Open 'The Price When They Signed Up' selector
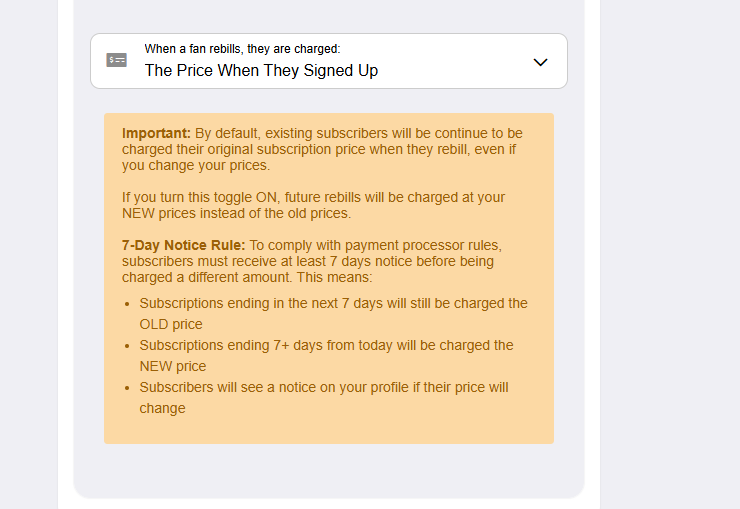 (261, 71)
